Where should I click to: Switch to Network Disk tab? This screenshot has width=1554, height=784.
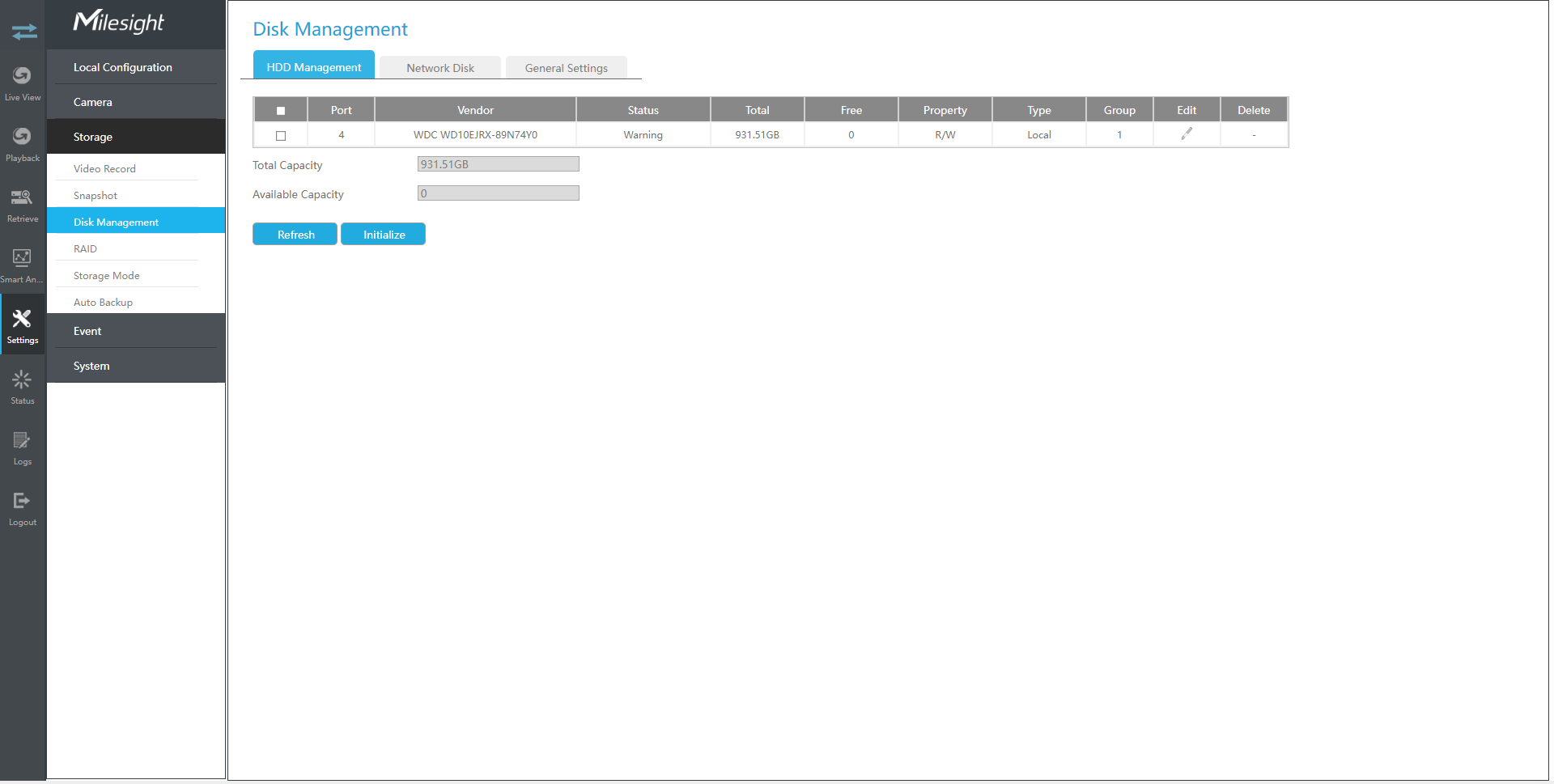tap(440, 68)
